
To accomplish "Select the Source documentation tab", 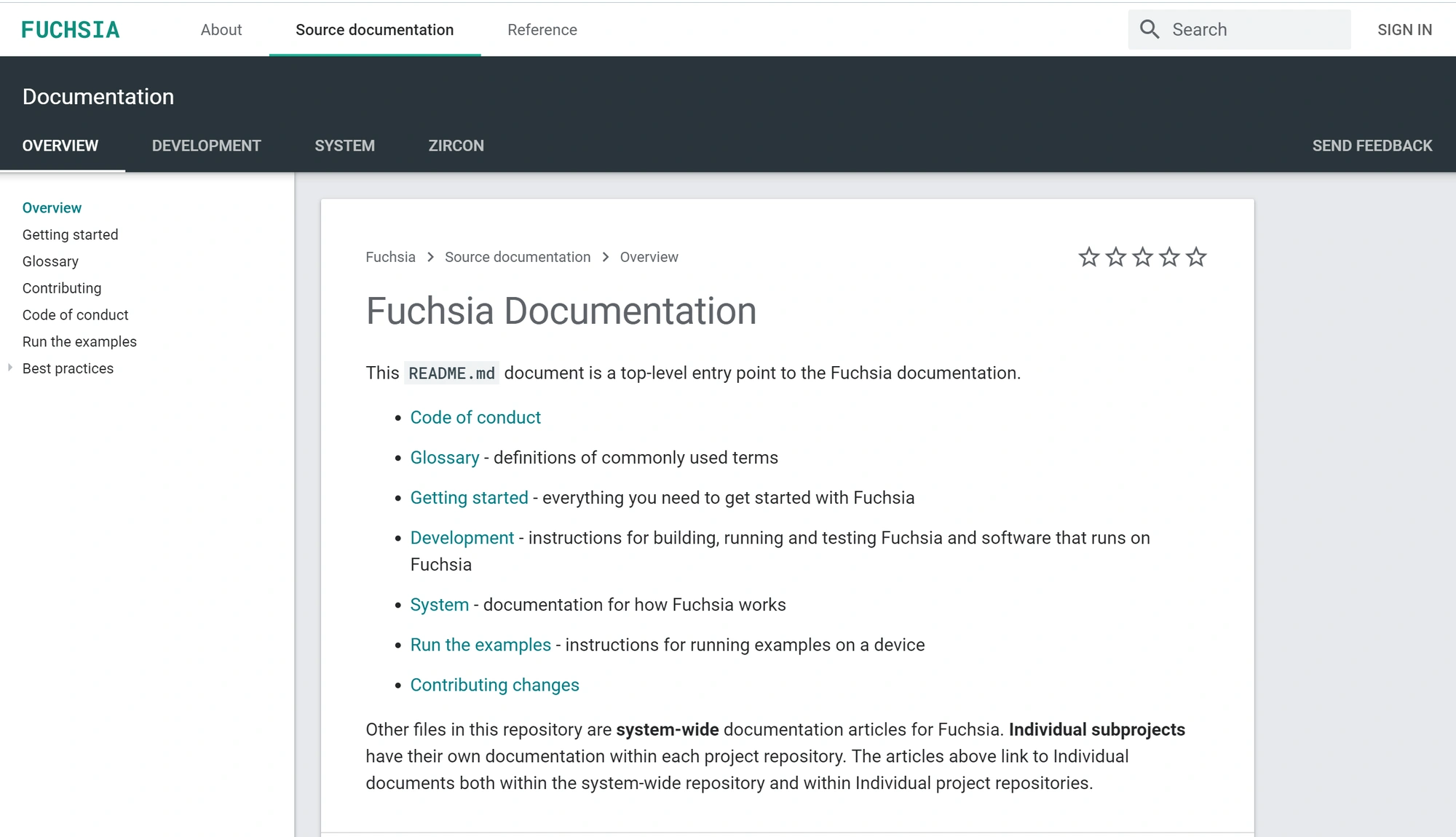I will (x=374, y=30).
